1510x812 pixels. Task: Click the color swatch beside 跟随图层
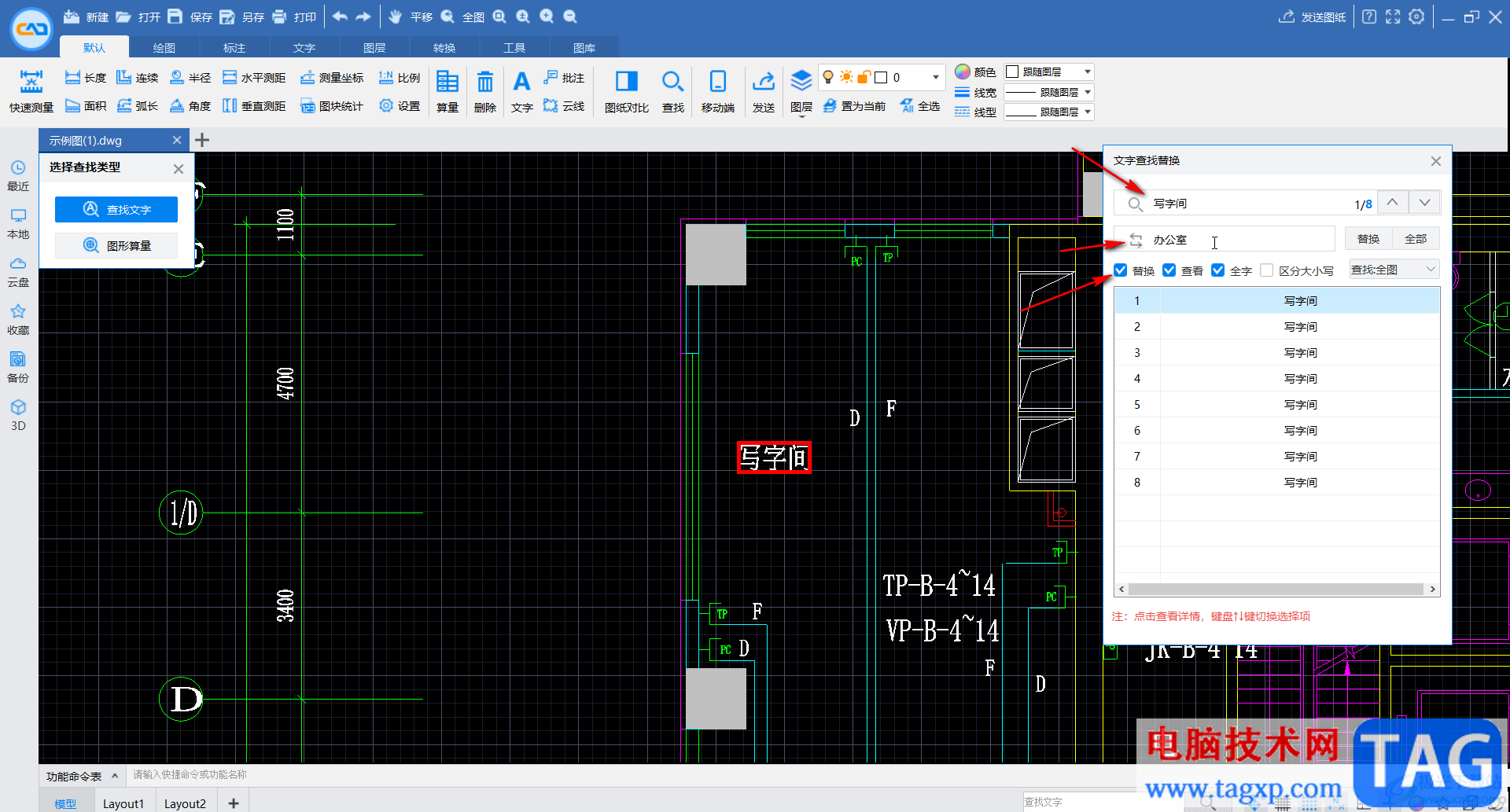(x=1013, y=72)
